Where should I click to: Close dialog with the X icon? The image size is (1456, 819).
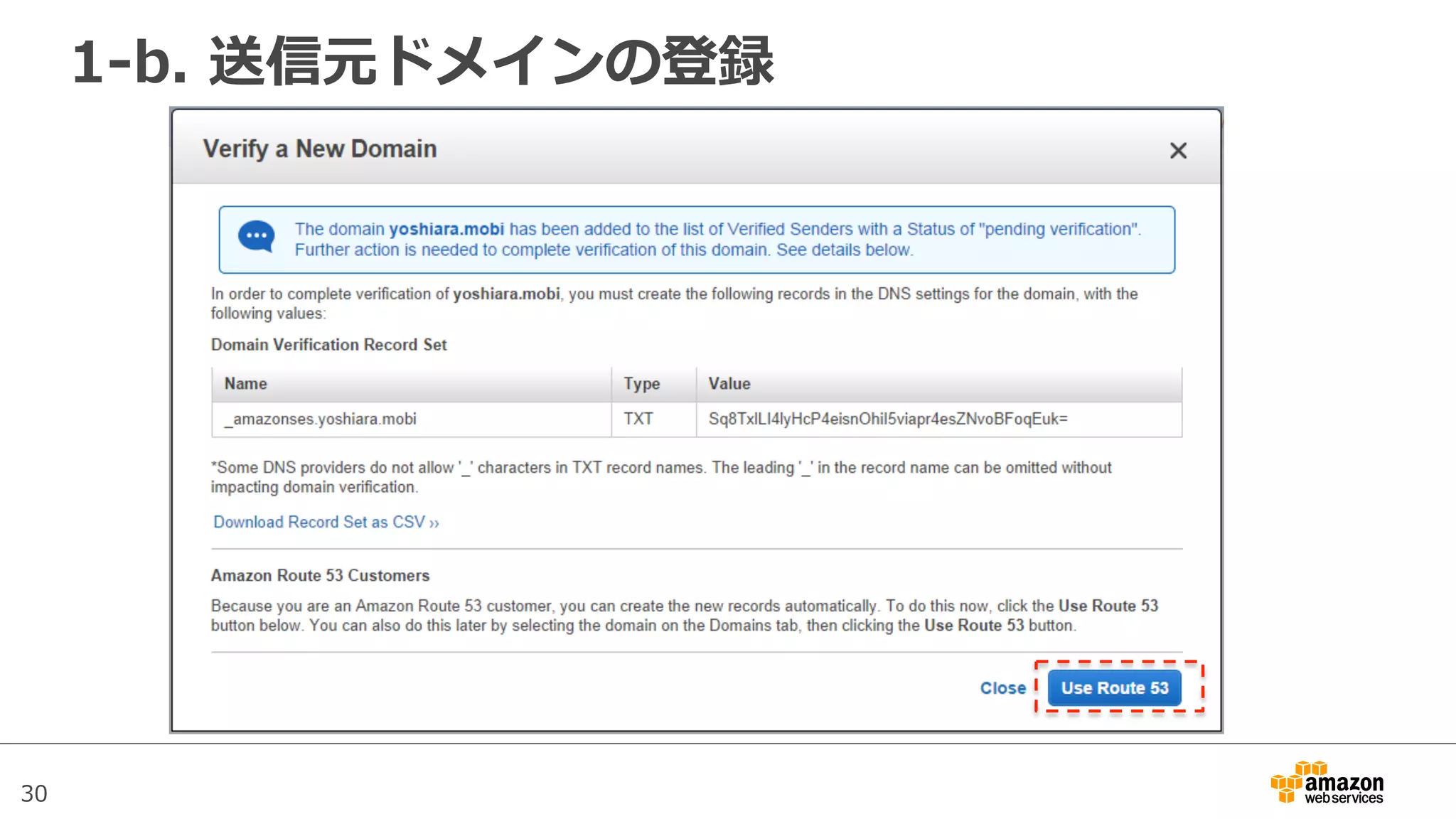pyautogui.click(x=1178, y=151)
